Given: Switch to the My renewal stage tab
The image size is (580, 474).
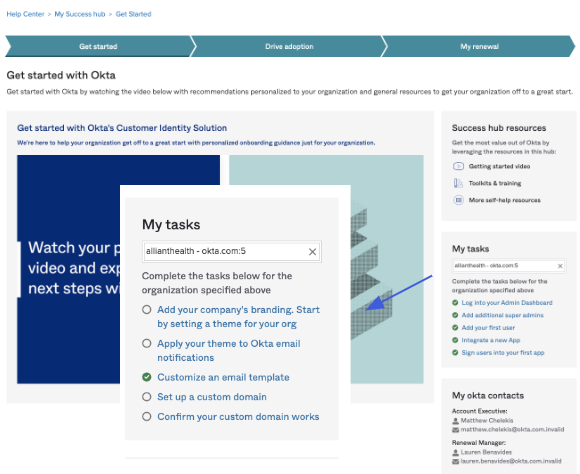Looking at the screenshot, I should tap(479, 46).
